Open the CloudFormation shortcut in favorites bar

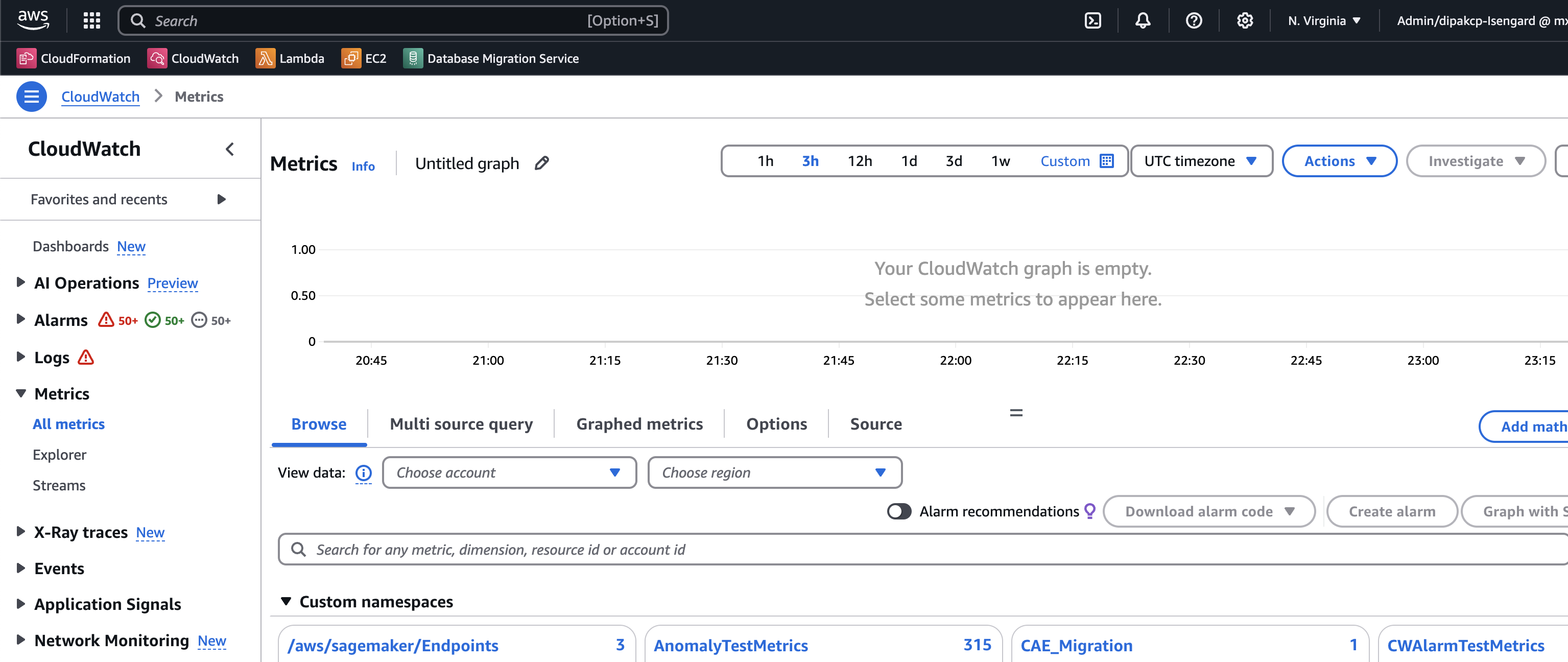pyautogui.click(x=74, y=58)
